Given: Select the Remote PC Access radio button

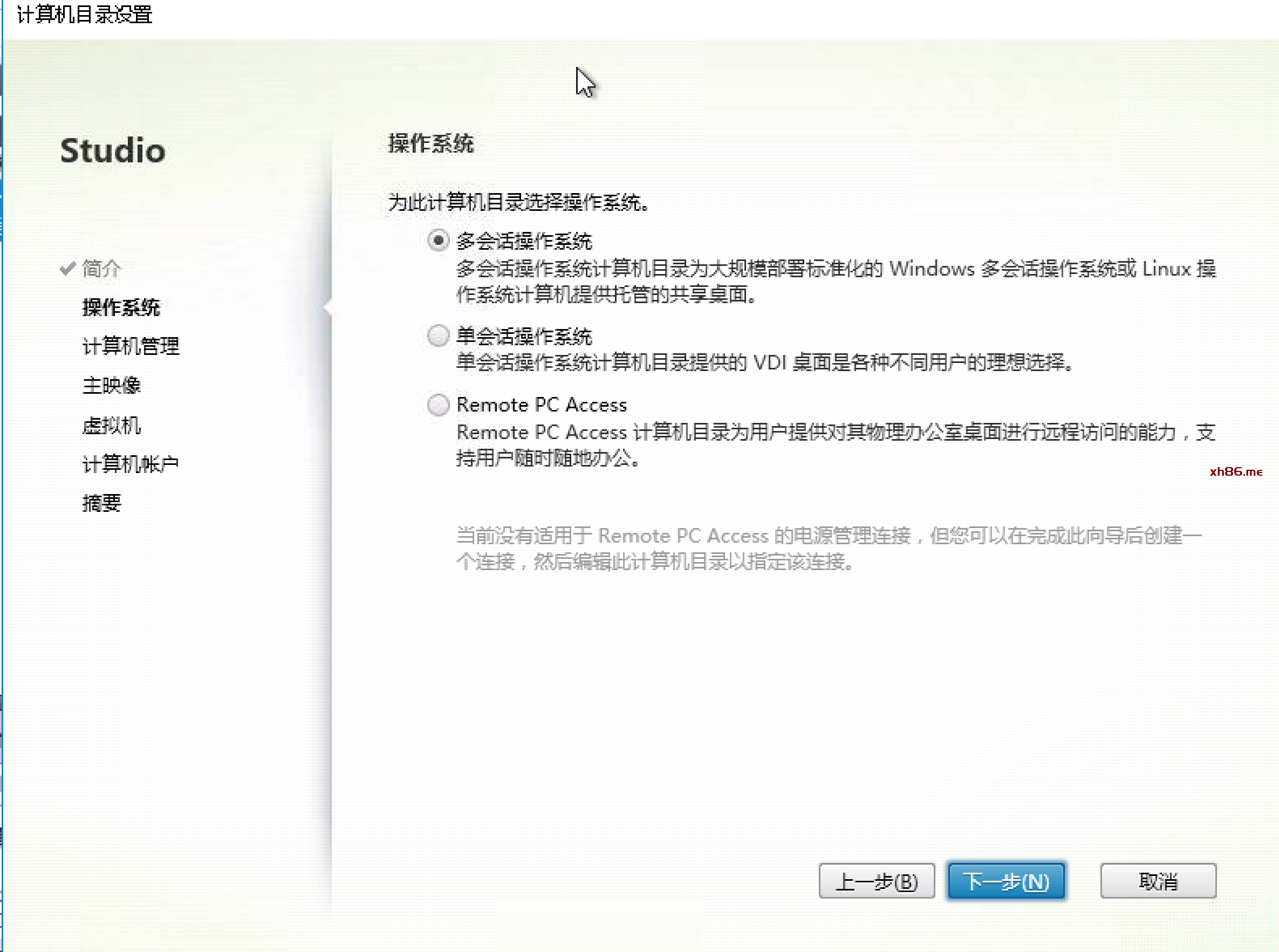Looking at the screenshot, I should tap(438, 405).
